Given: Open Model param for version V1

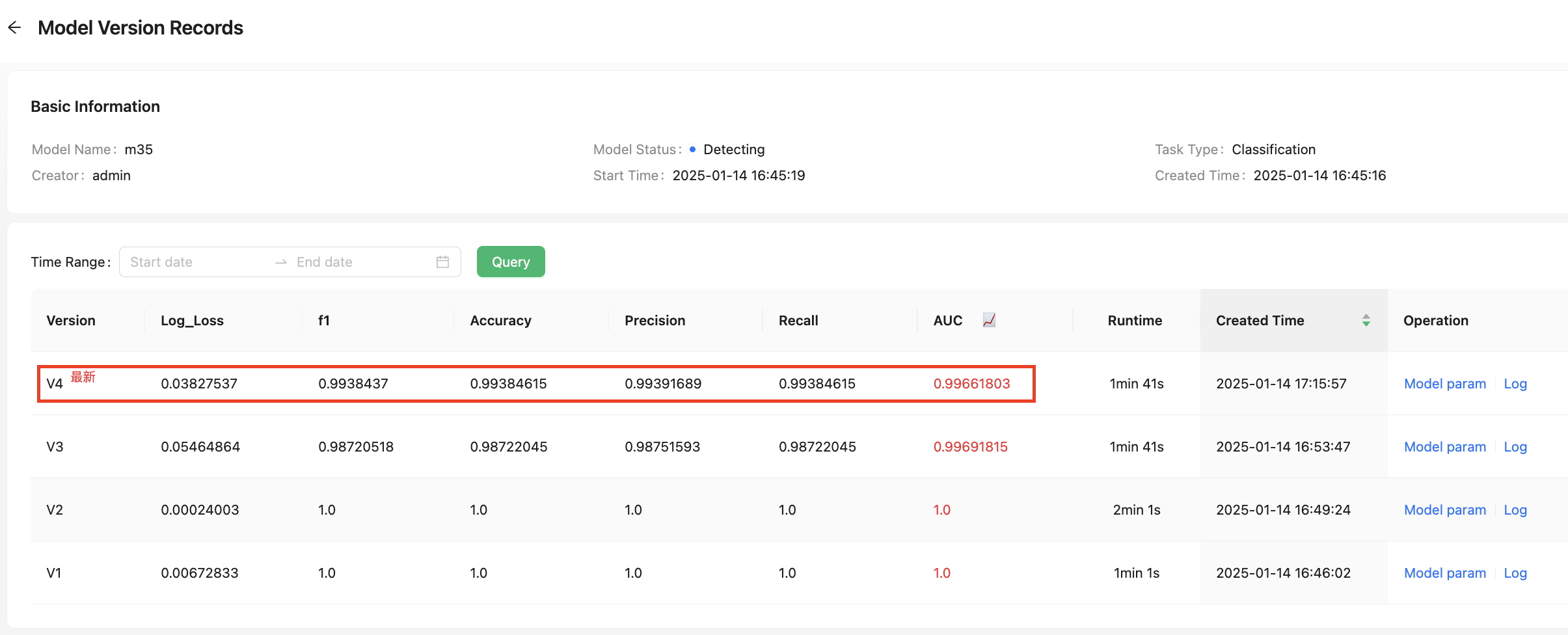Looking at the screenshot, I should coord(1444,573).
